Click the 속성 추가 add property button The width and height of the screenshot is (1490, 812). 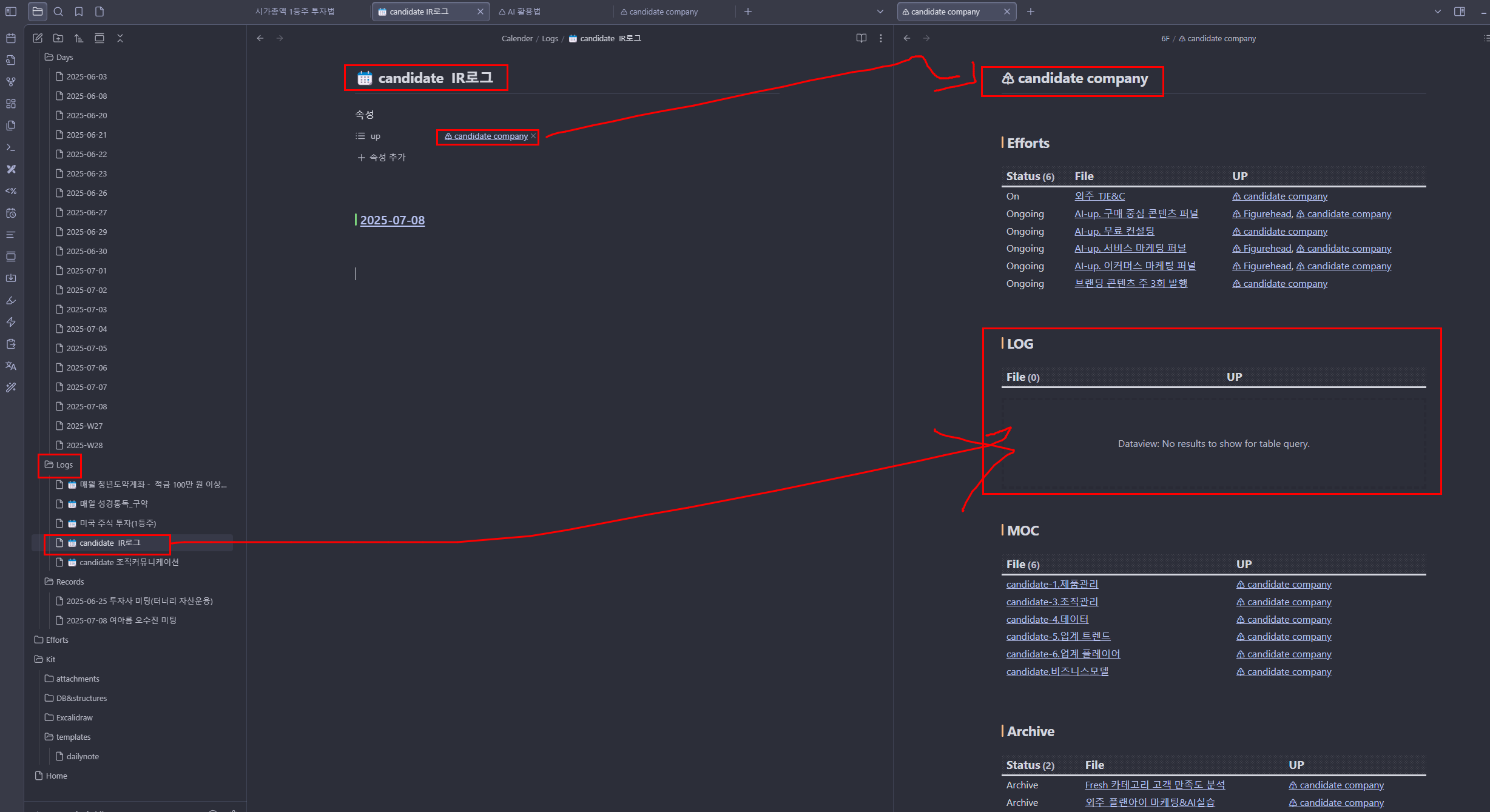(x=382, y=157)
